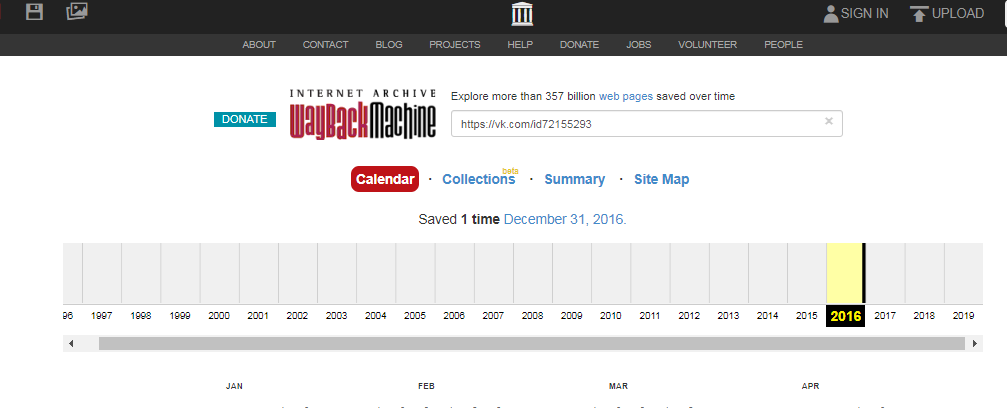Select year 2013 on the timeline
The height and width of the screenshot is (408, 1007).
tap(728, 315)
